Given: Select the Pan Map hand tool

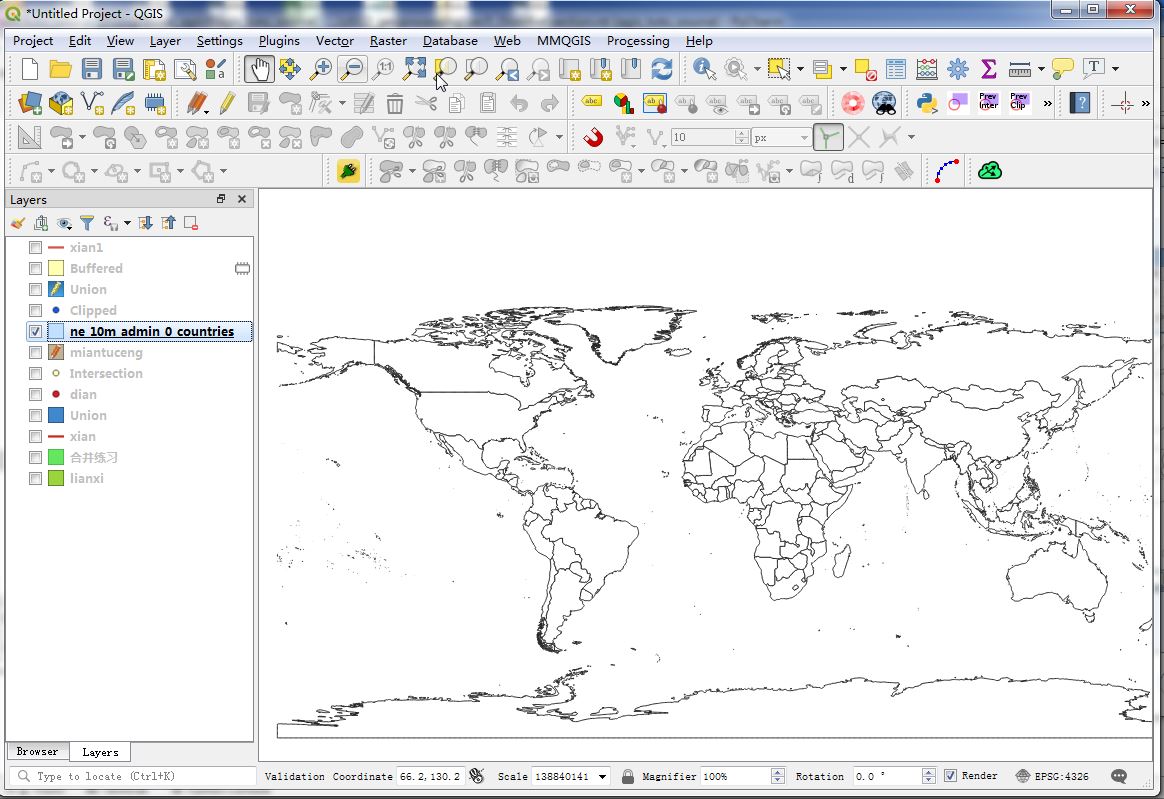Looking at the screenshot, I should (259, 69).
